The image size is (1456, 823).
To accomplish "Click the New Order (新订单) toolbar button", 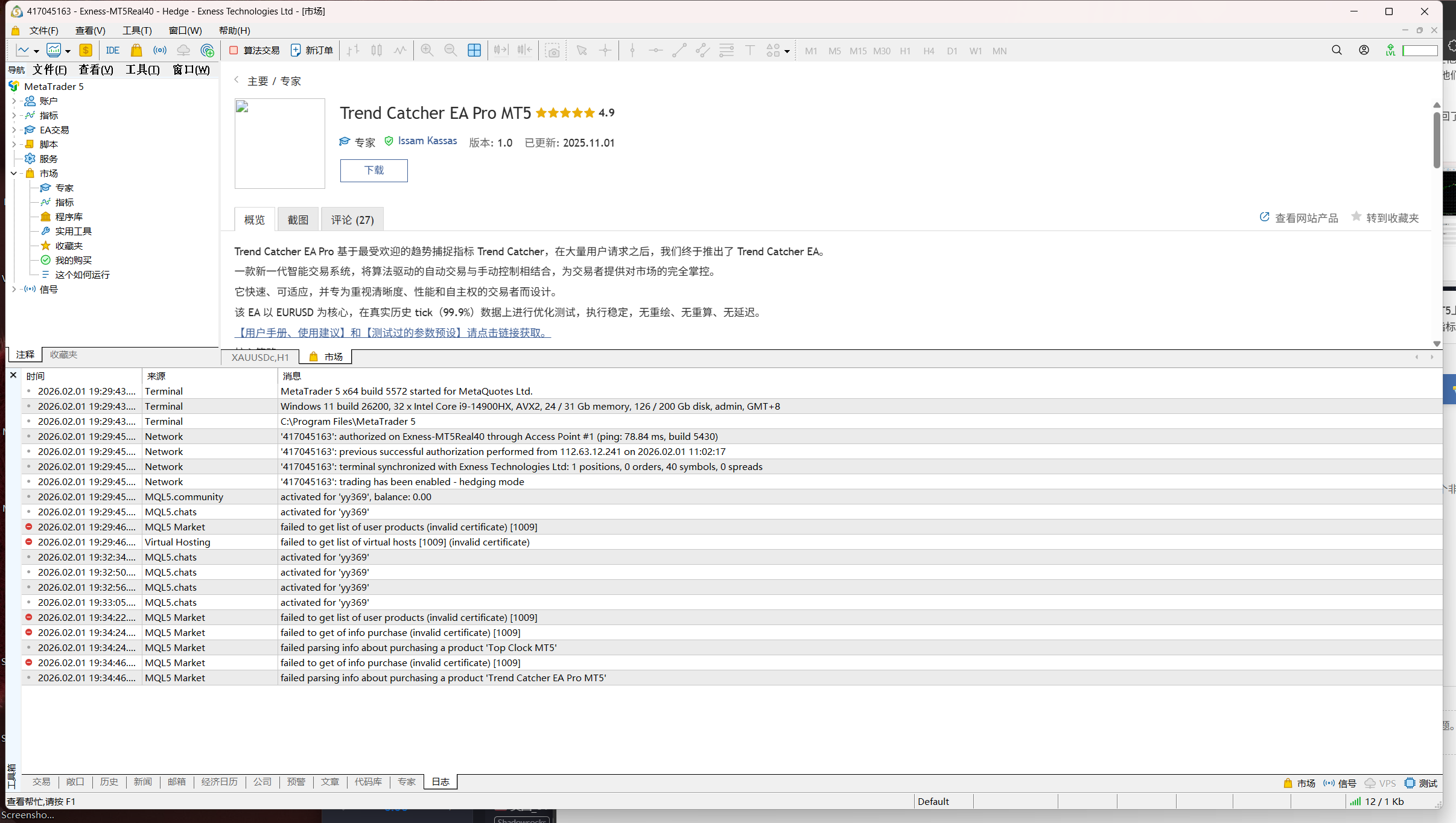I will click(x=312, y=51).
